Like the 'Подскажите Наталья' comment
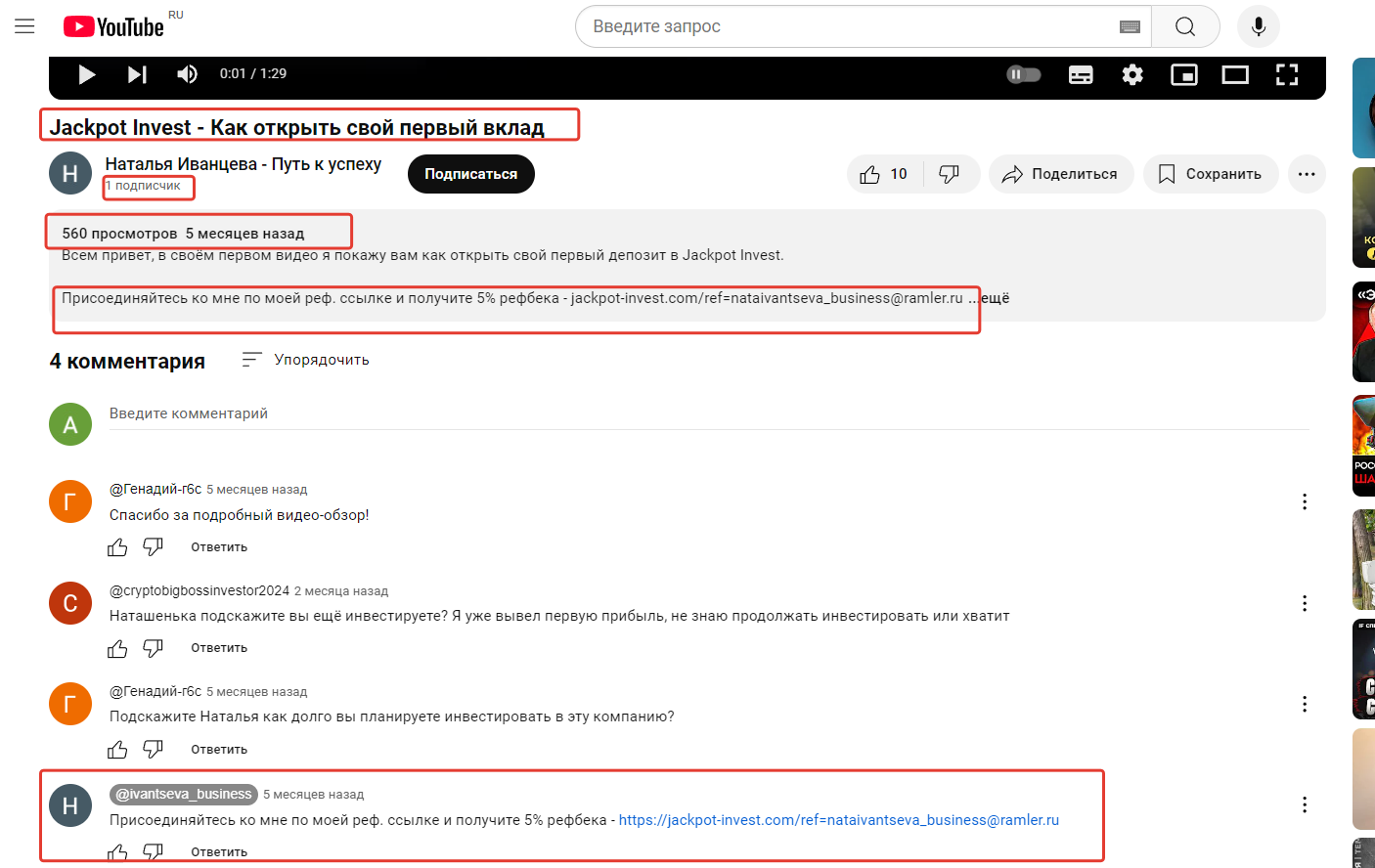 click(117, 750)
